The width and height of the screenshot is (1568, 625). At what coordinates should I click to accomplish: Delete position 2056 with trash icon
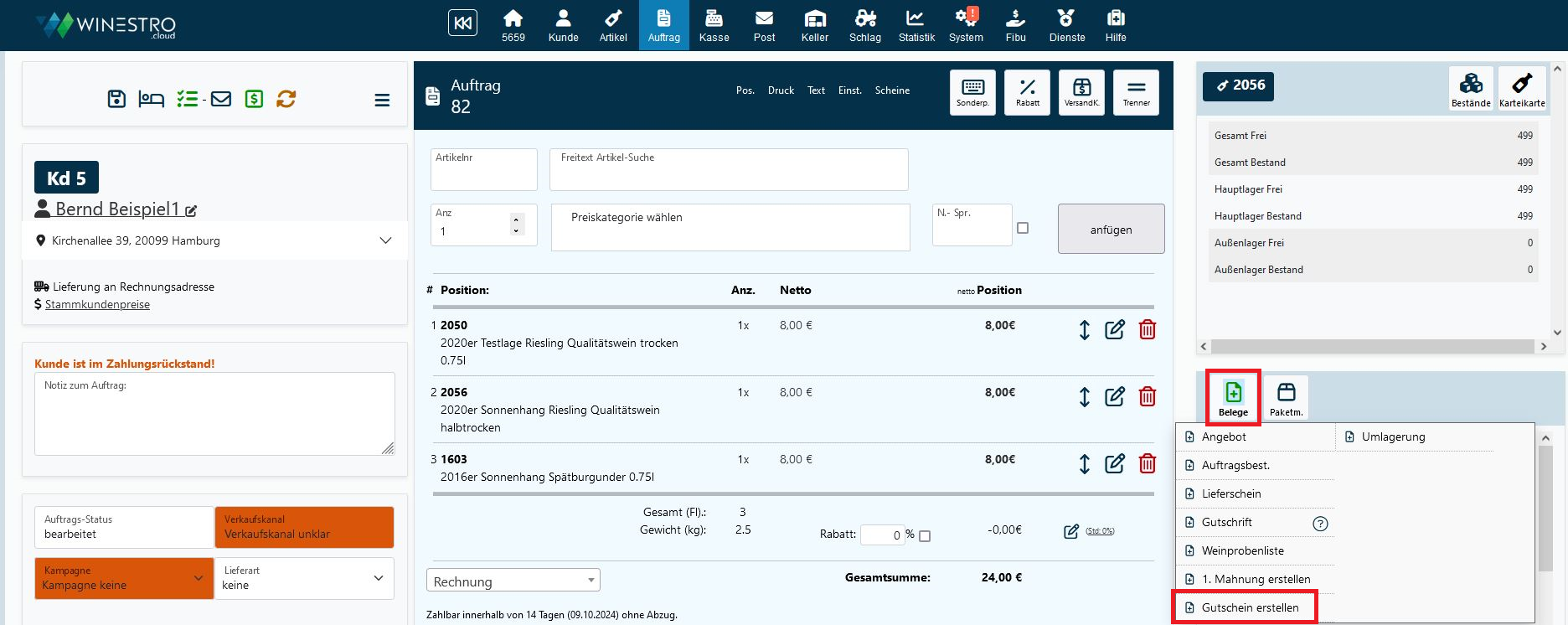1148,397
